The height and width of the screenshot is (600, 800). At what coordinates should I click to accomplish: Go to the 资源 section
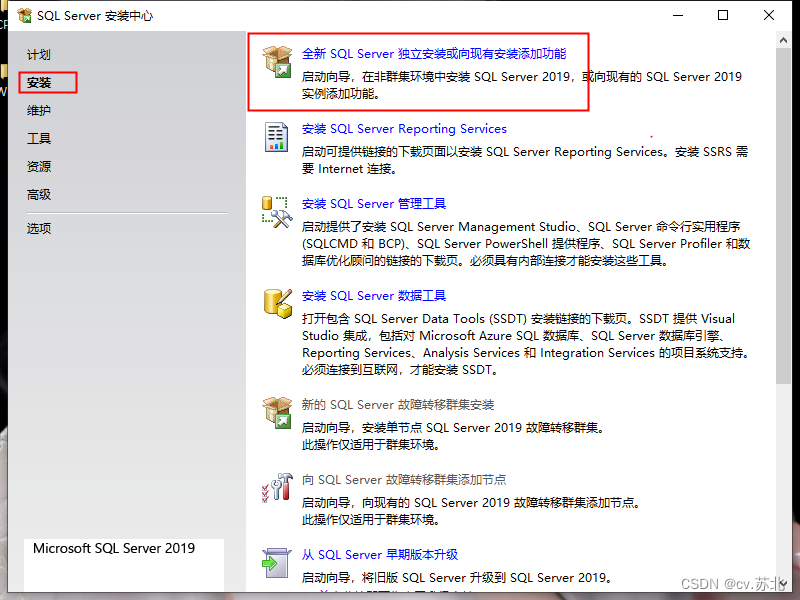tap(39, 167)
